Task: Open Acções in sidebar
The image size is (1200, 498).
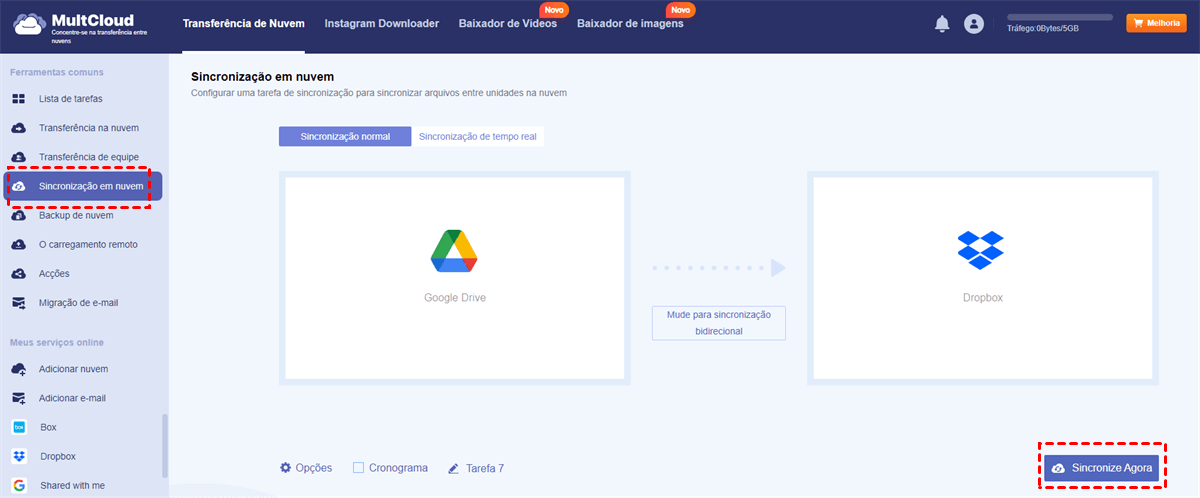Action: coord(54,273)
